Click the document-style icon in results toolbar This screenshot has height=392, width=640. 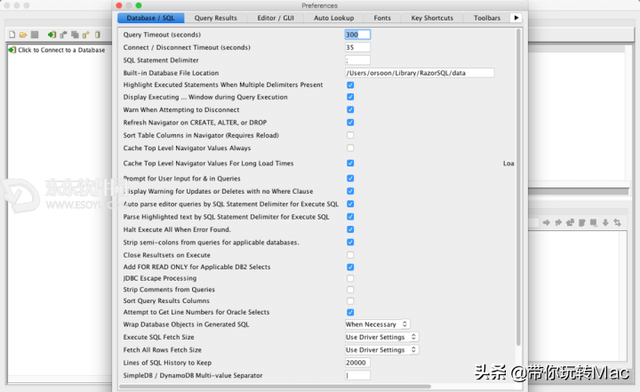[x=582, y=223]
